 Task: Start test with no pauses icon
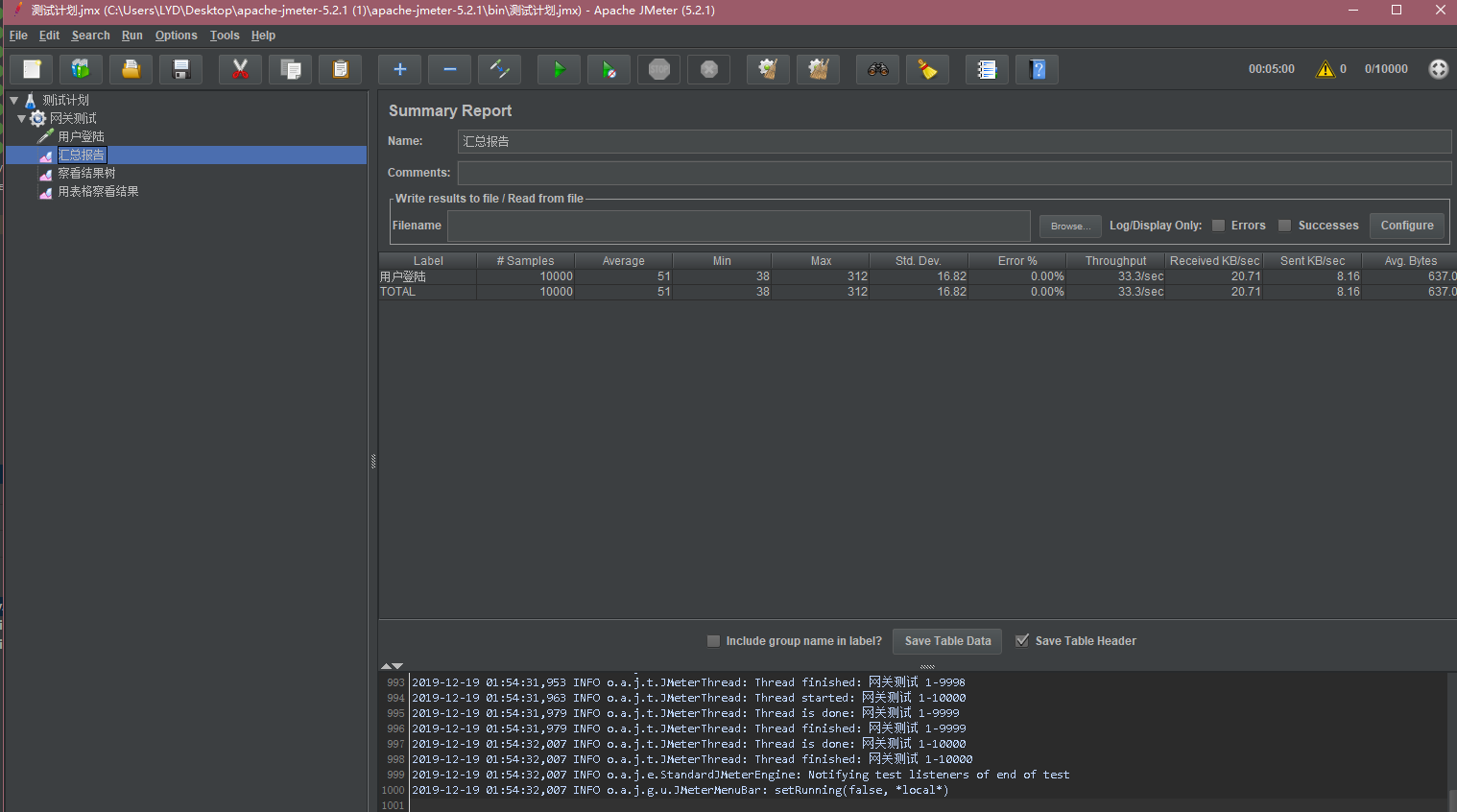point(609,69)
